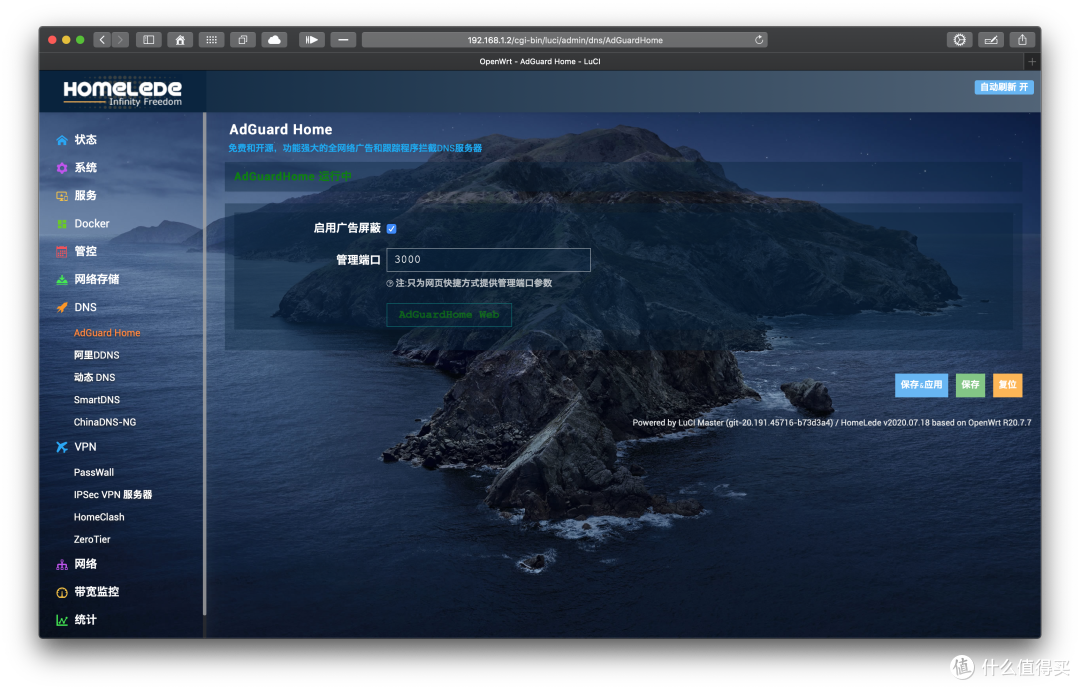Click the HomeLede logo
Image resolution: width=1080 pixels, height=690 pixels.
[123, 92]
